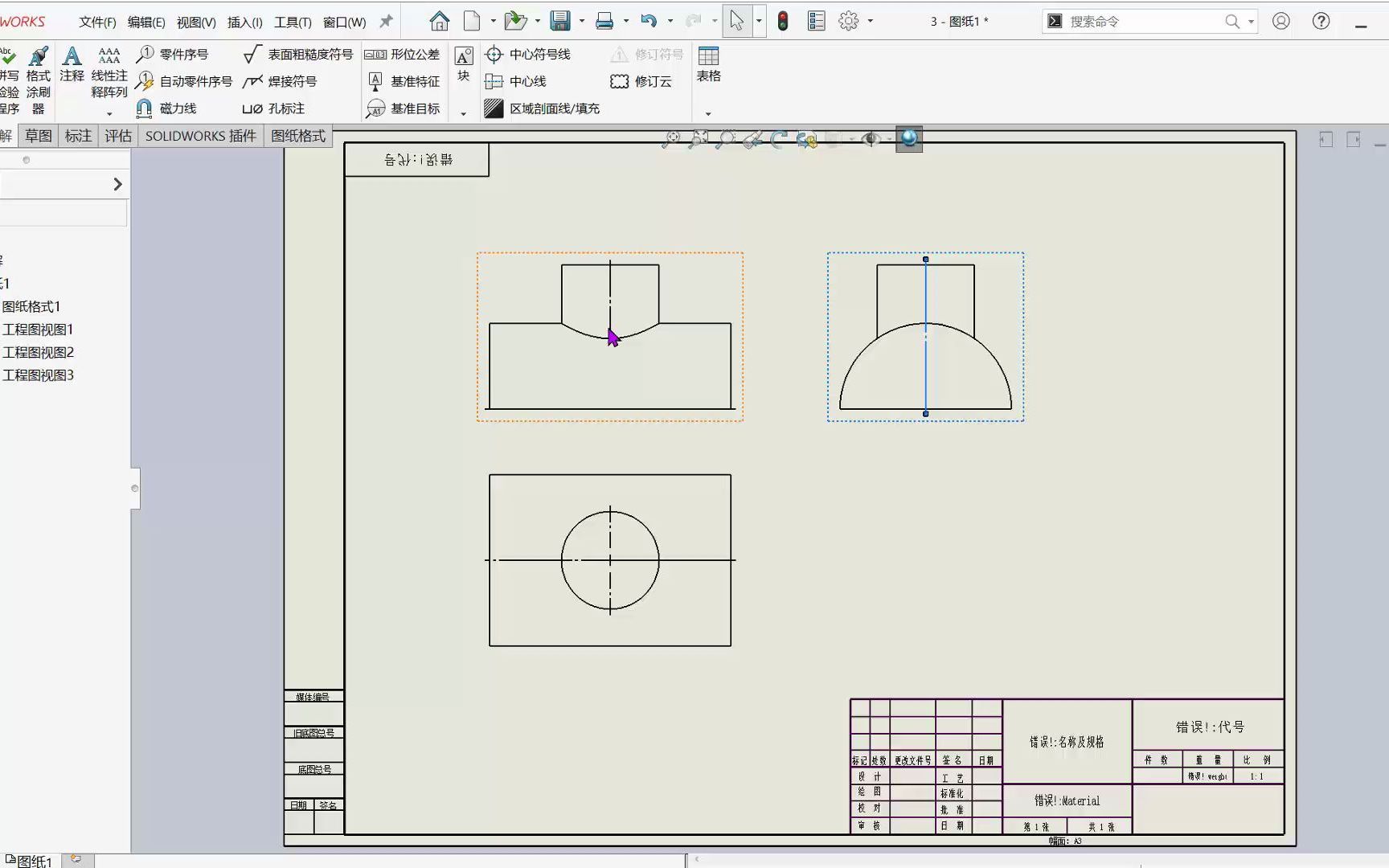Save the drawing with the floppy disk icon
The image size is (1389, 868).
[x=560, y=21]
